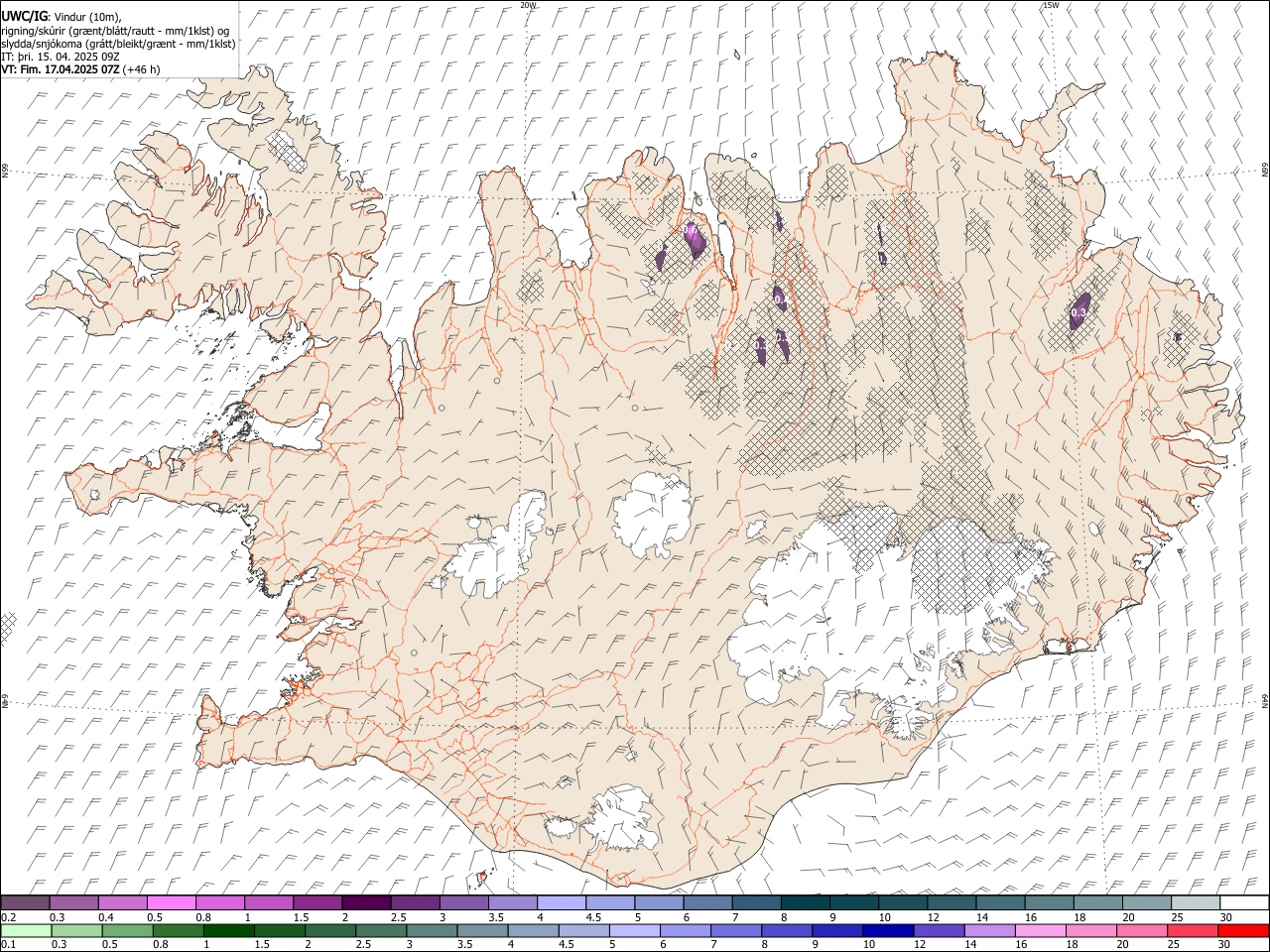Click lower legend red swatch labeled 30
Screen dimensions: 1270x952
(x=1244, y=930)
